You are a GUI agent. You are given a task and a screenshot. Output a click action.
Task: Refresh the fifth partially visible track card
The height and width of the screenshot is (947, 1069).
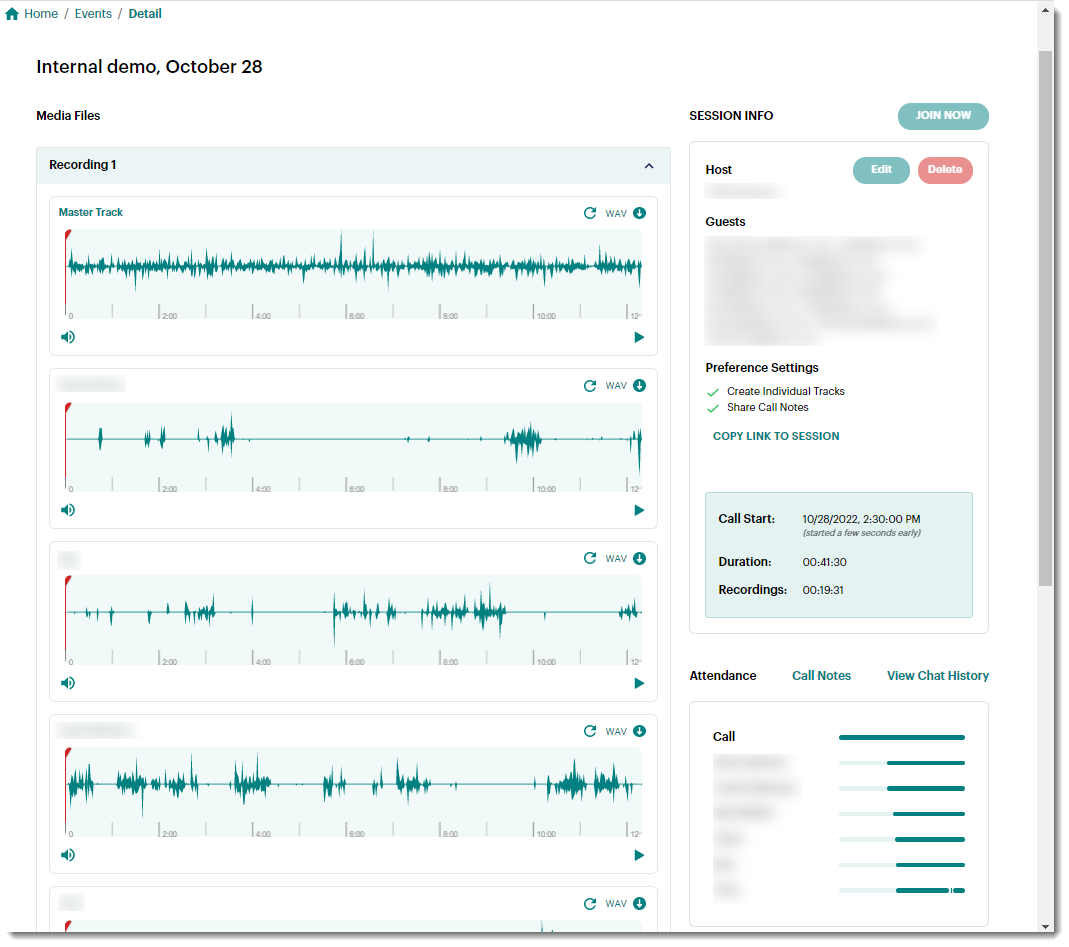click(x=590, y=904)
